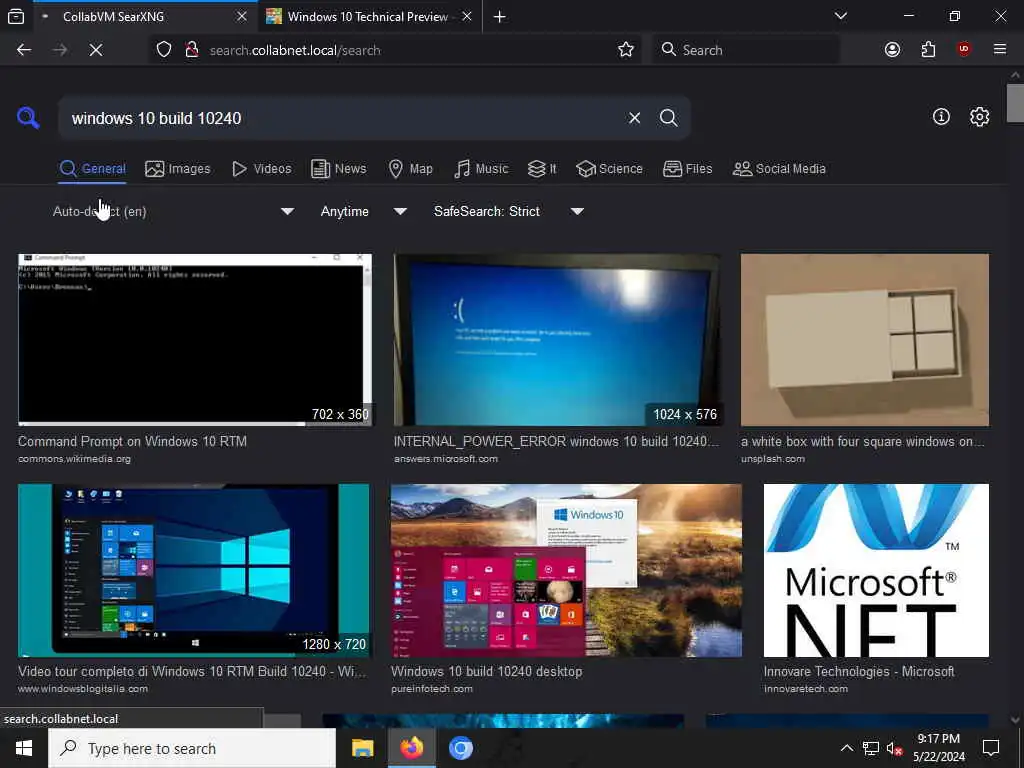Click the SearXNG magnifier logo
Screen dimensions: 1024x768
point(28,118)
